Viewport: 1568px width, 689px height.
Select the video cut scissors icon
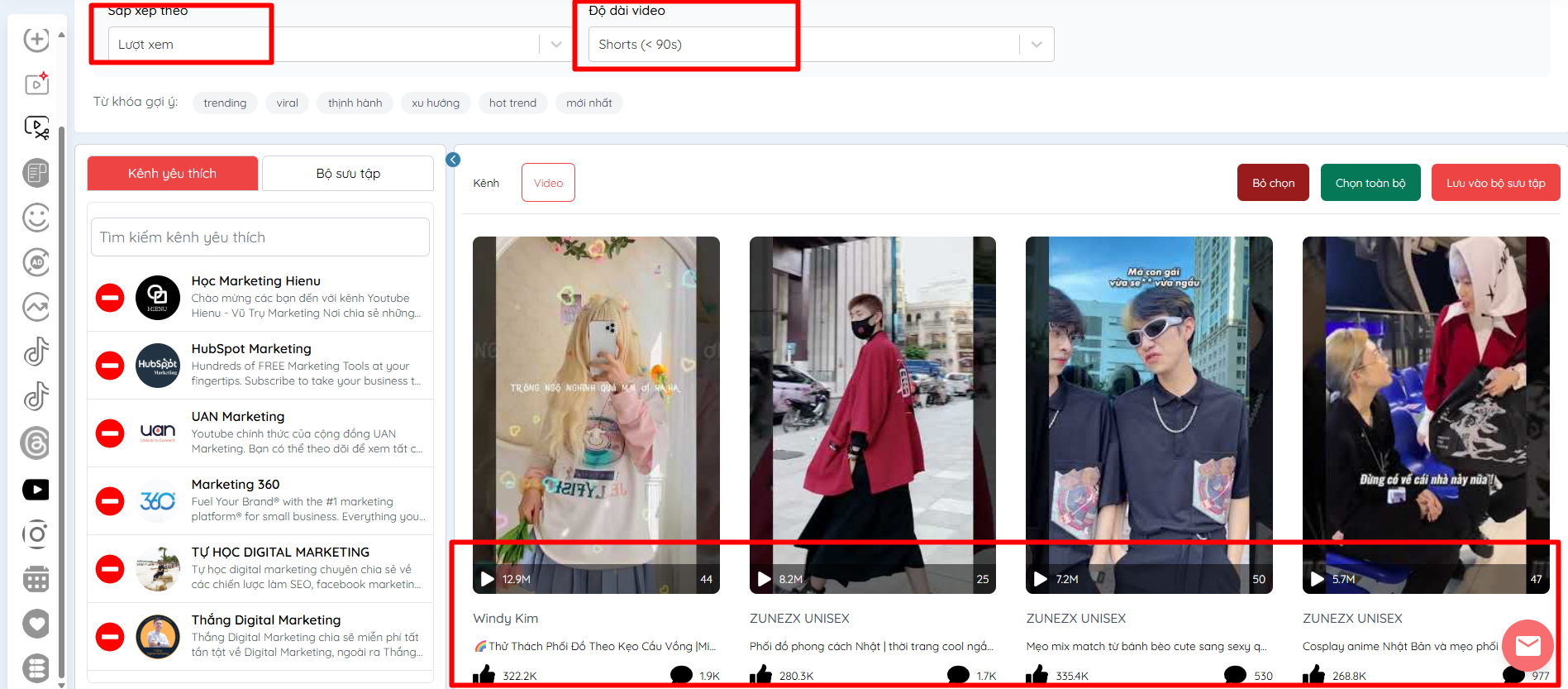coord(36,127)
